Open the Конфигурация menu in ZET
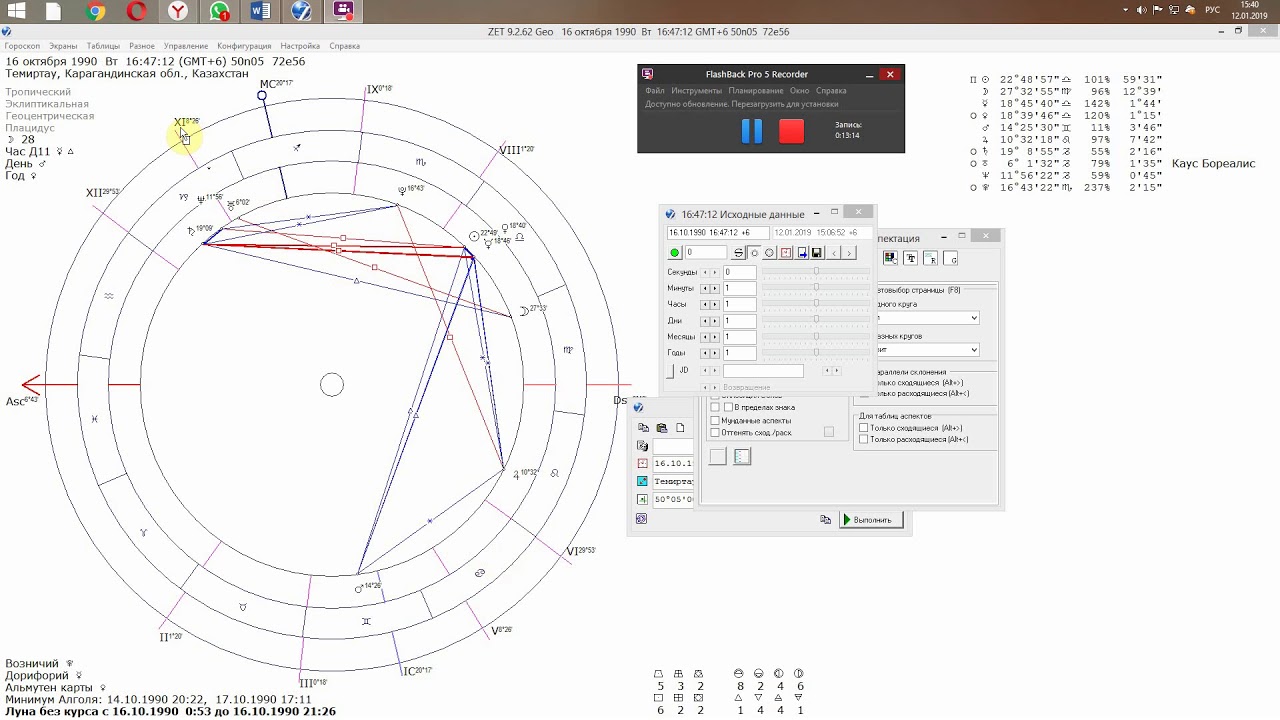 (x=244, y=46)
